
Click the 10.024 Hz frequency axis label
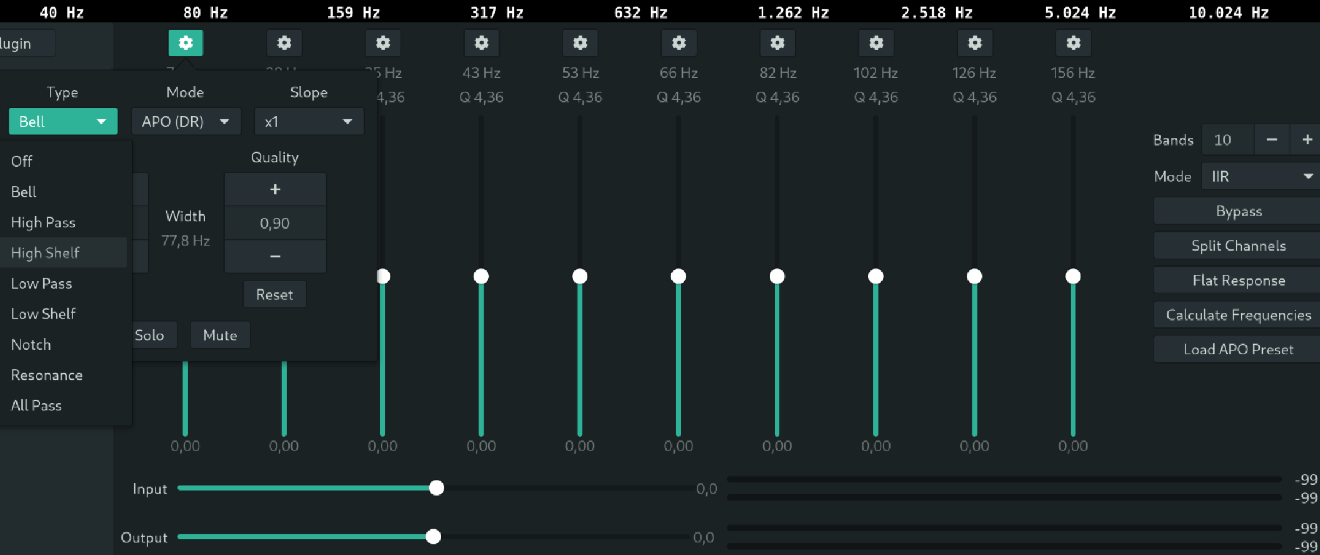point(1229,13)
